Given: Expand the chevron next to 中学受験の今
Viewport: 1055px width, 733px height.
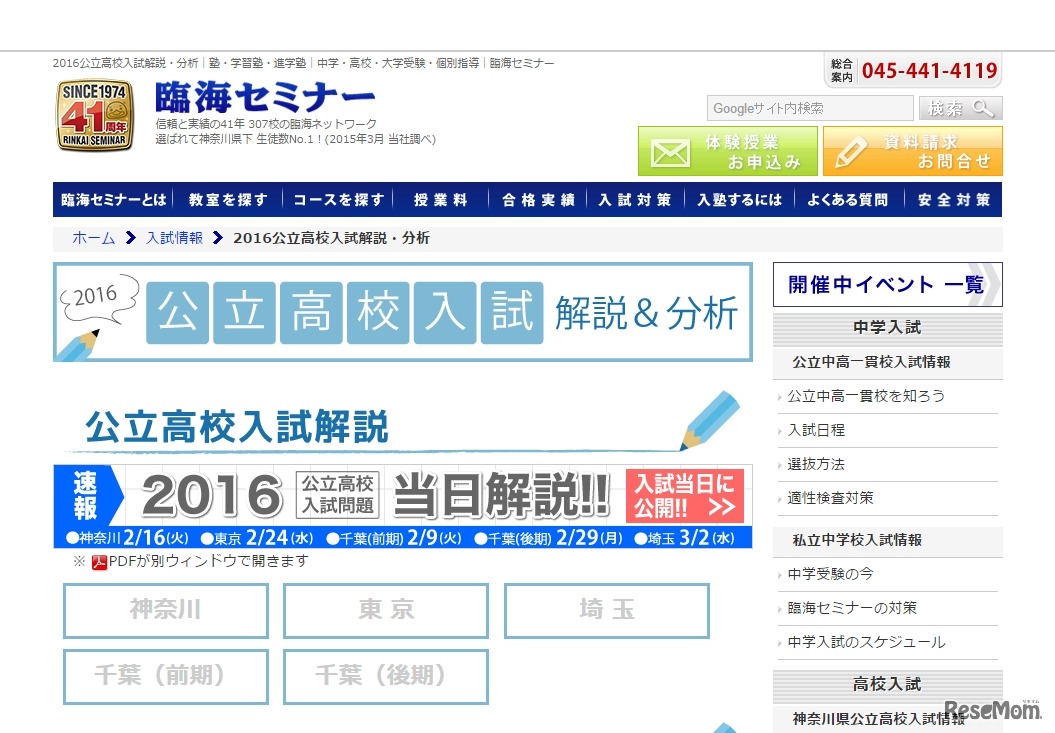Looking at the screenshot, I should [x=780, y=574].
